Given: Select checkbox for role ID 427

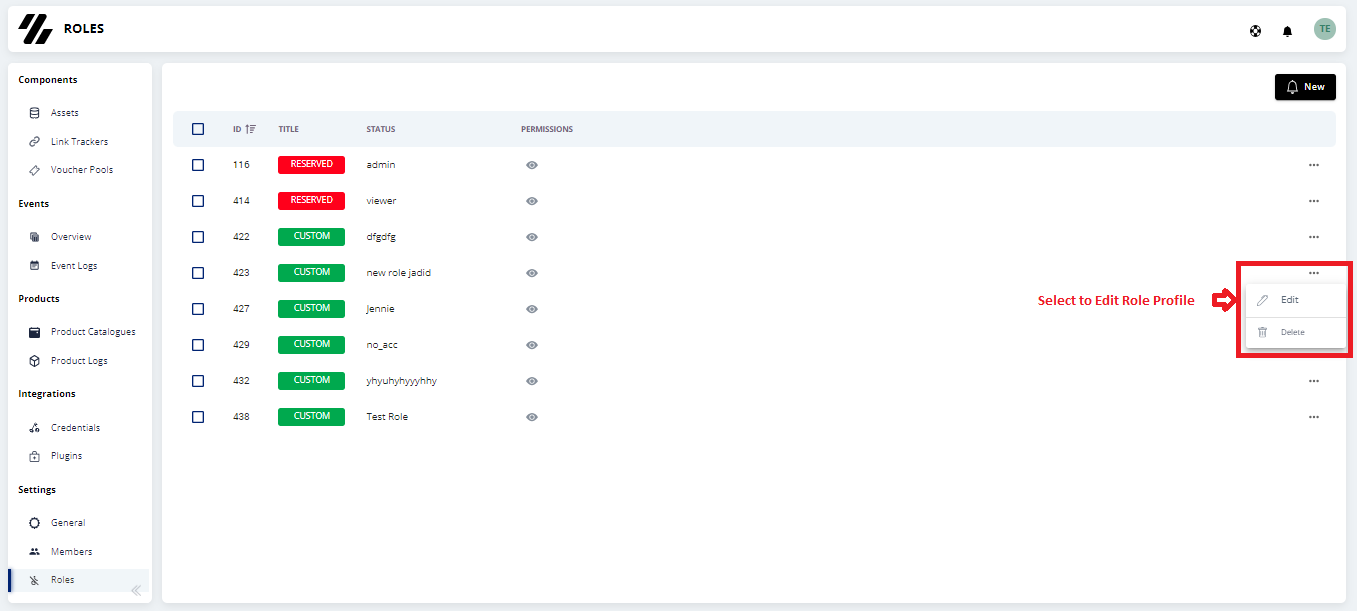Looking at the screenshot, I should (x=198, y=309).
